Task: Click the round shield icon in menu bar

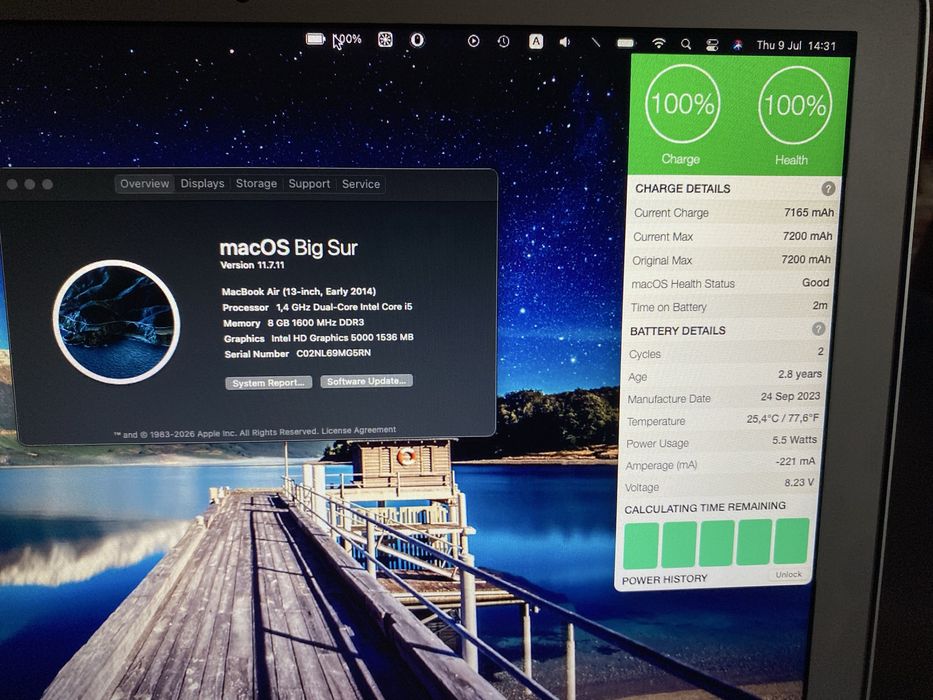Action: point(417,40)
